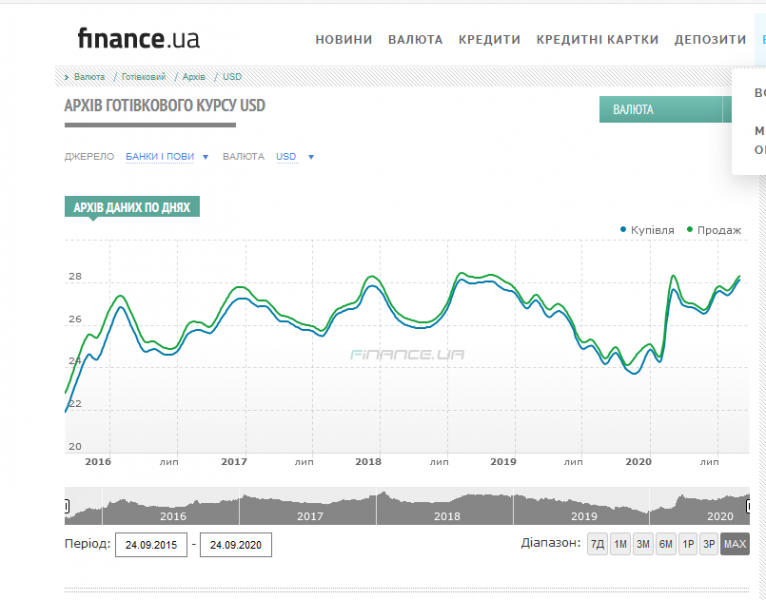Click the left handle of the timeline navigator
Viewport: 766px width, 600px height.
[x=67, y=506]
